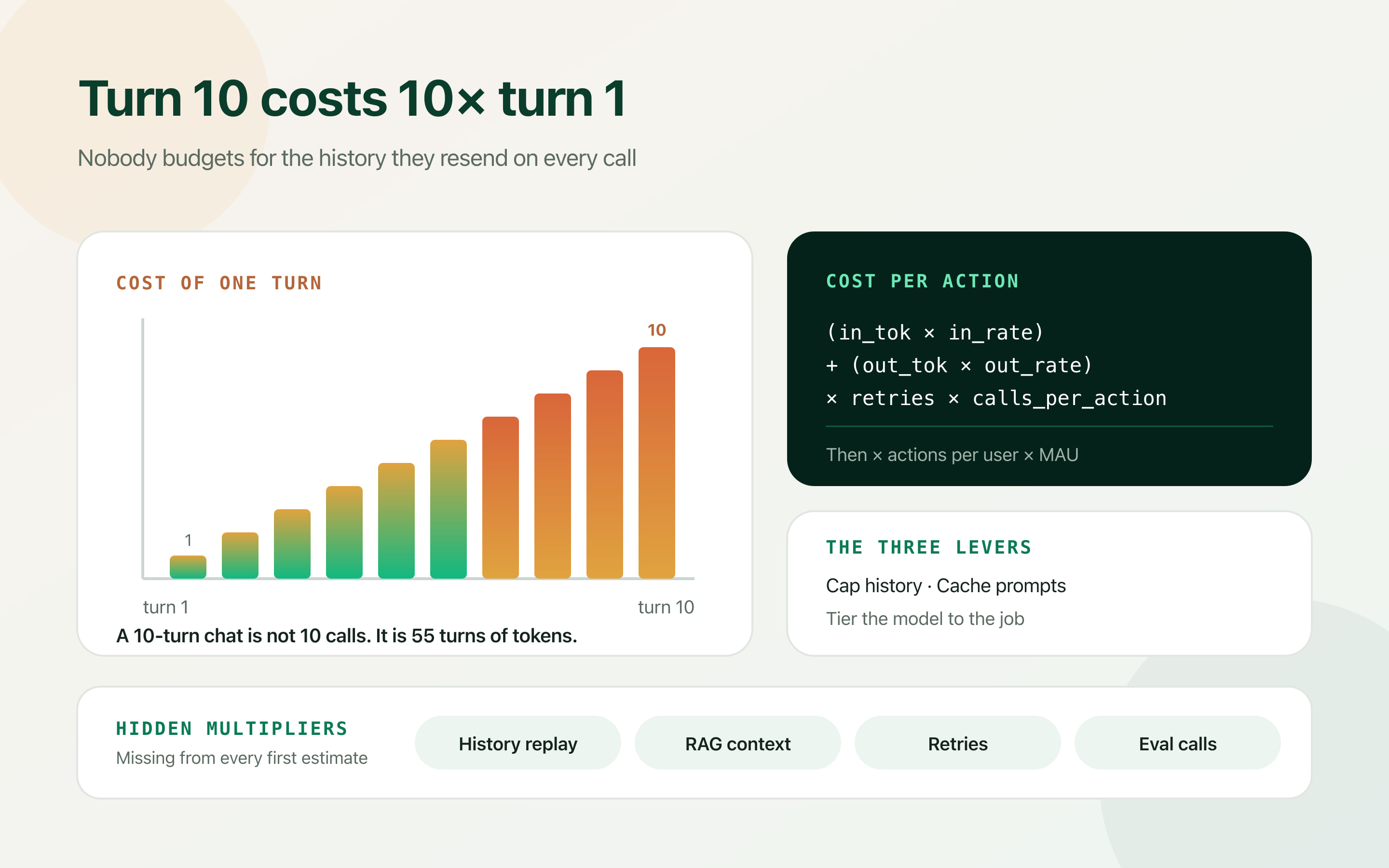Click the Retries pill

957,743
